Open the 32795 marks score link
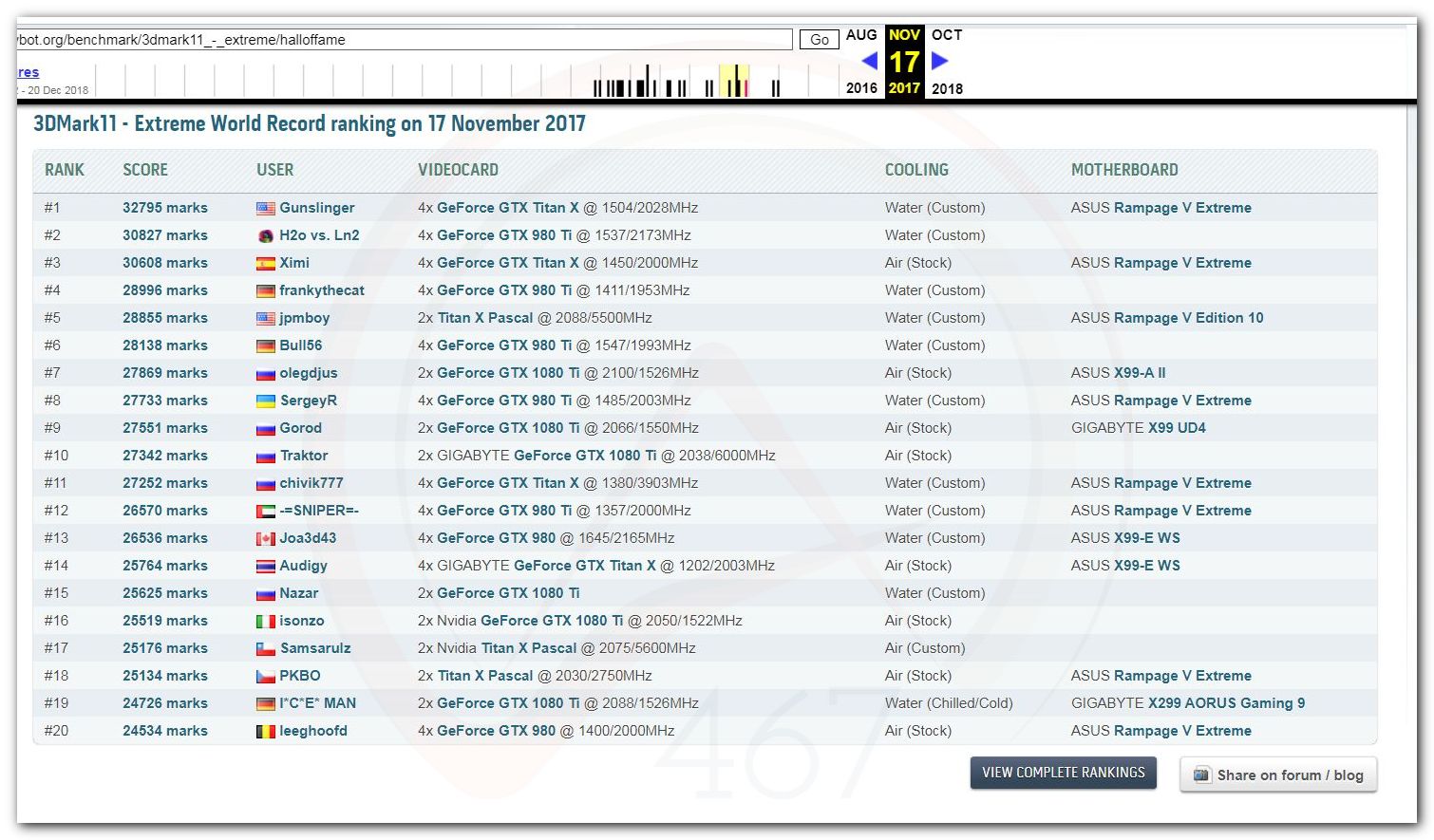Image resolution: width=1434 pixels, height=840 pixels. click(164, 208)
